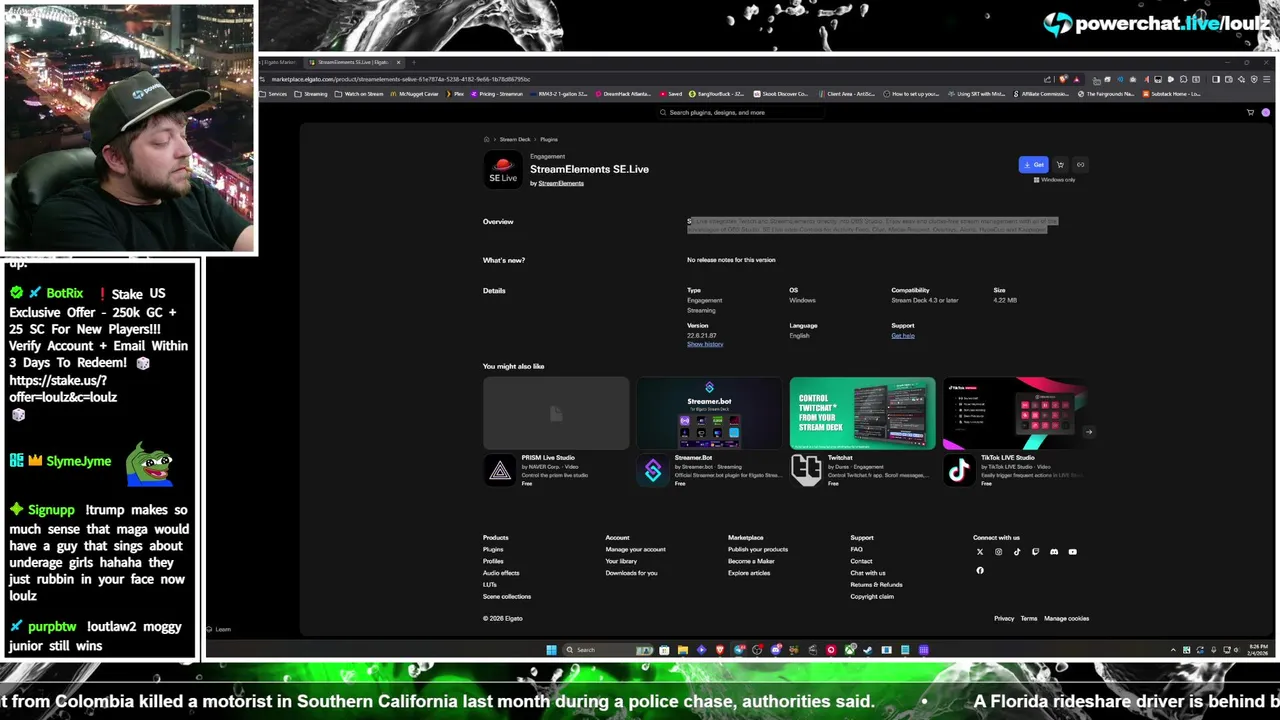Open the Twitch social icon
The image size is (1280, 720).
1035,552
